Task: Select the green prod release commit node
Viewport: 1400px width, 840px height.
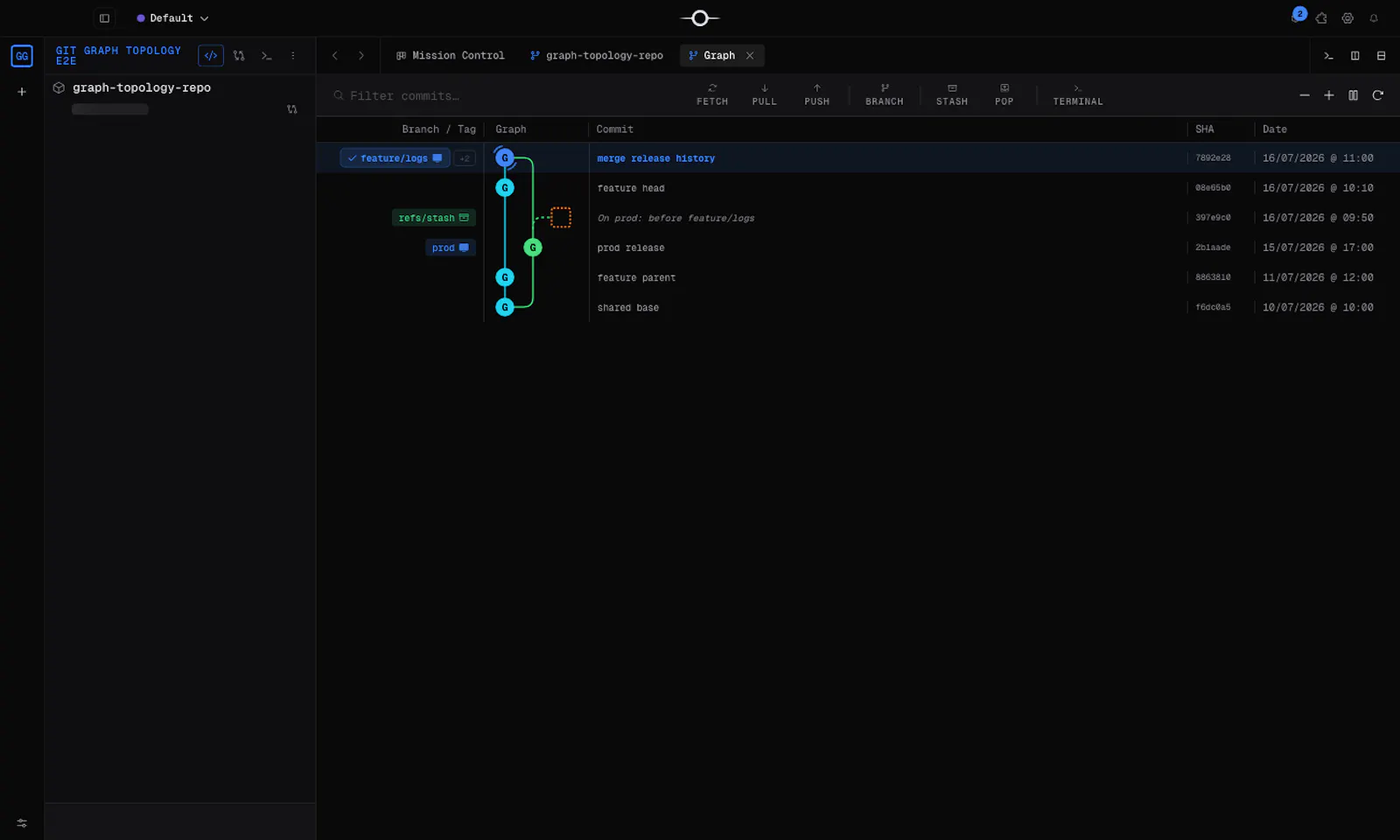Action: click(533, 248)
